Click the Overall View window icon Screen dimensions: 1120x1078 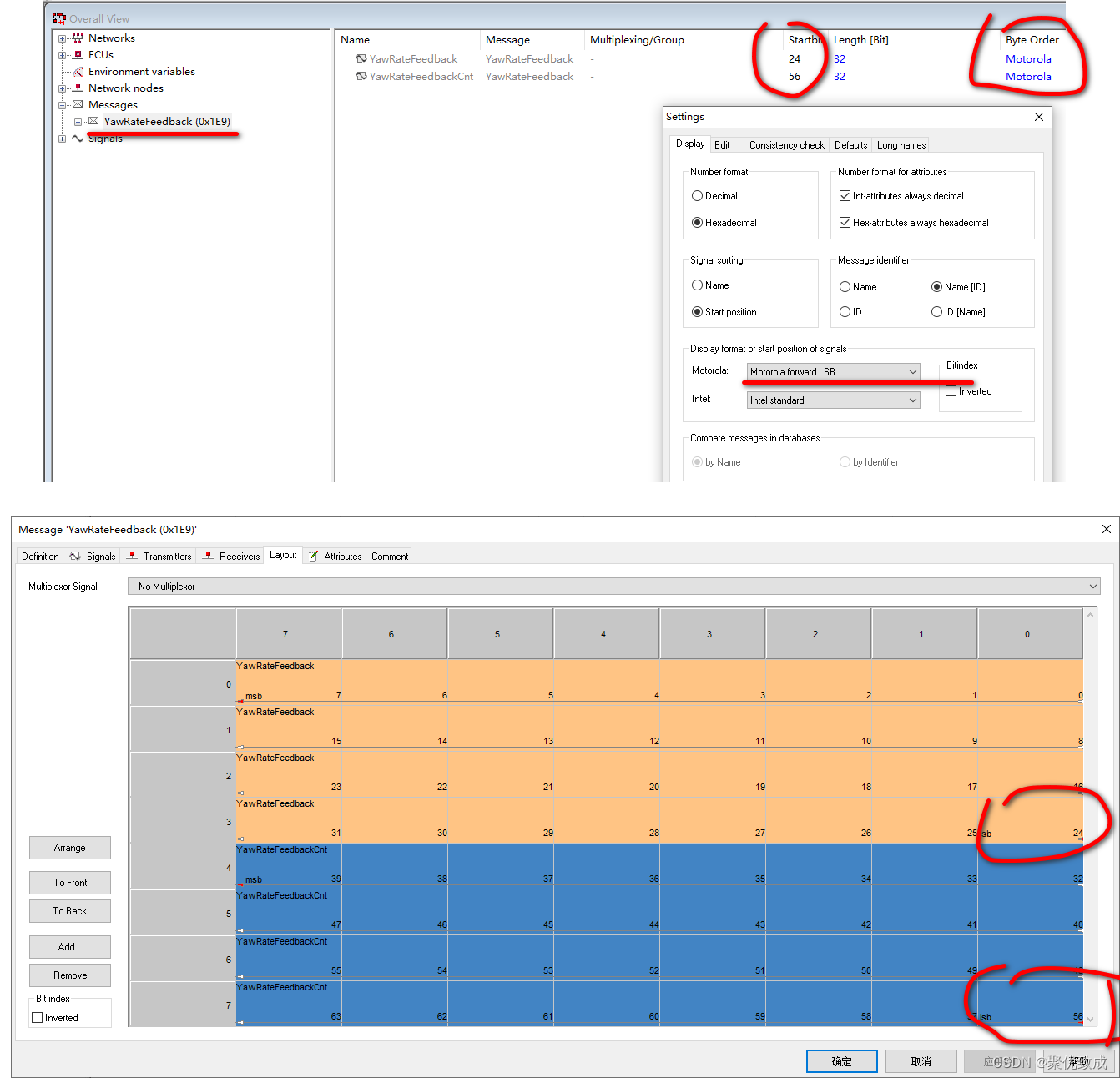click(x=59, y=18)
